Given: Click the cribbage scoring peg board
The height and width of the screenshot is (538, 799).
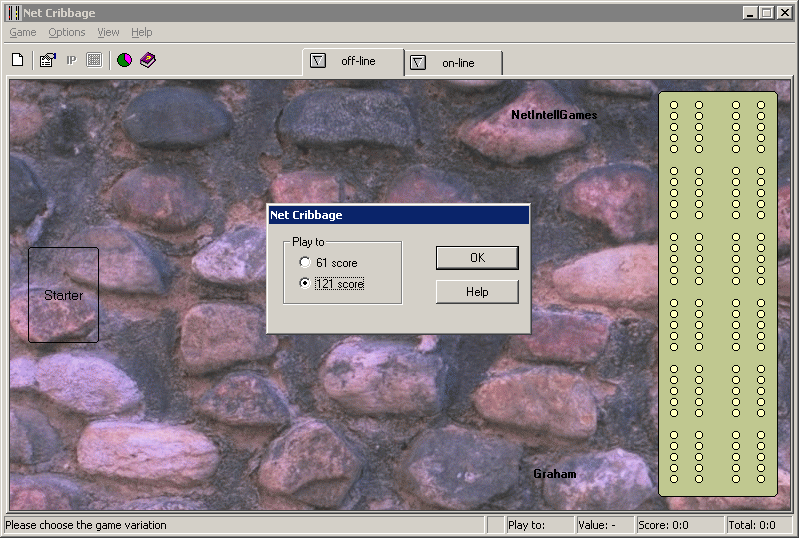Looking at the screenshot, I should click(x=717, y=293).
